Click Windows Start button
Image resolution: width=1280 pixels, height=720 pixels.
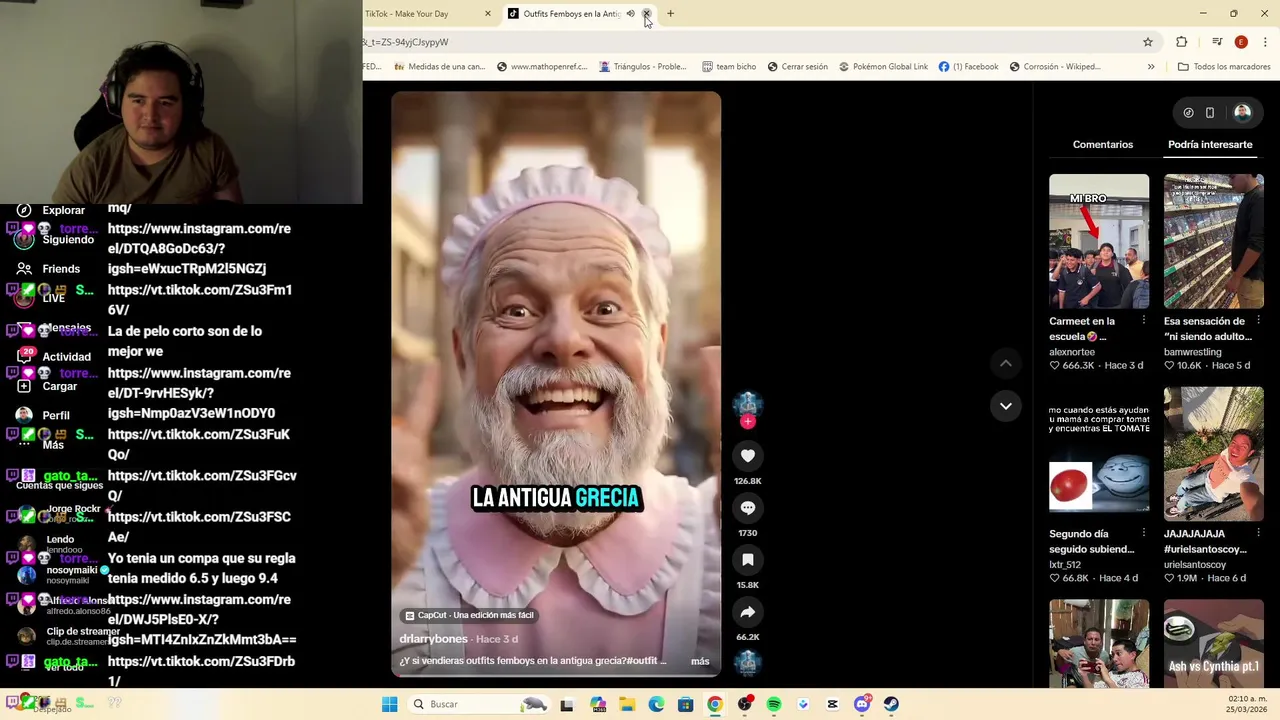tap(389, 704)
